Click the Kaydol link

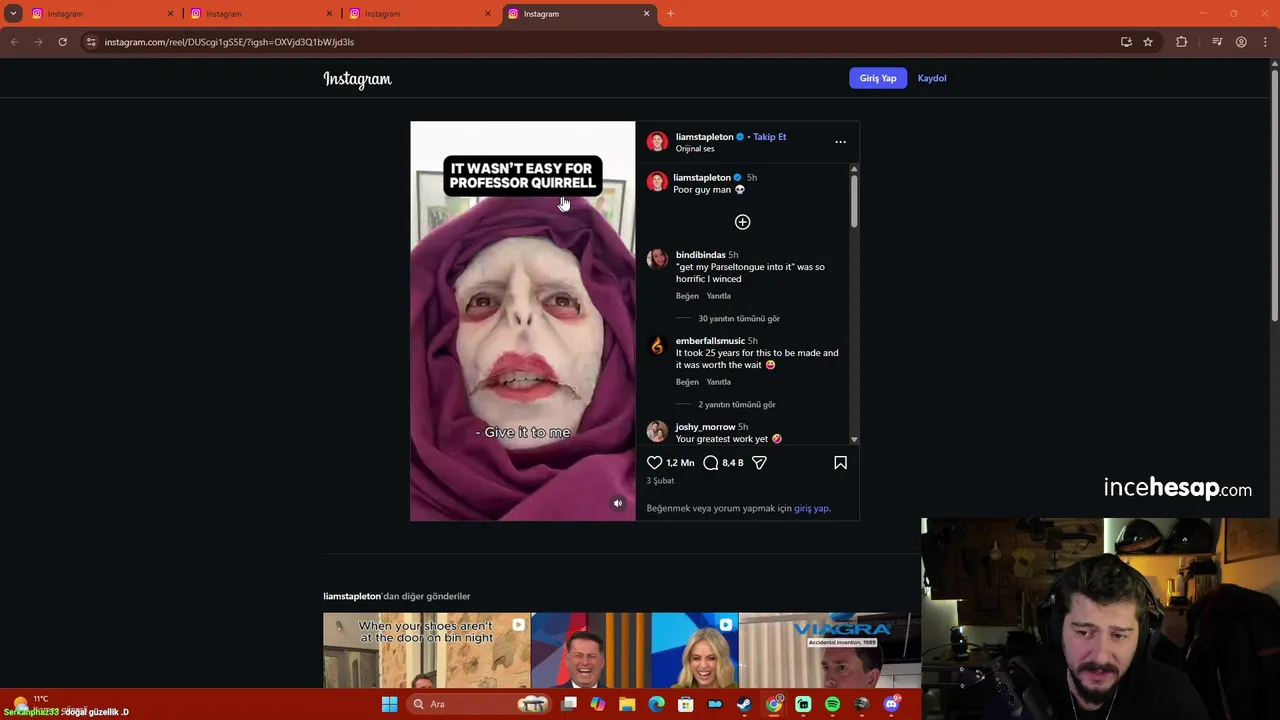932,78
